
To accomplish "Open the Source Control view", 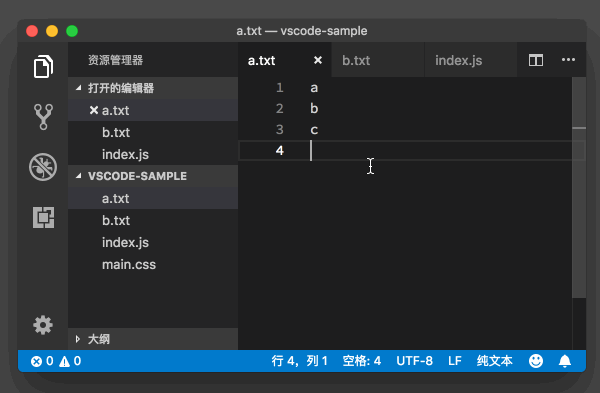I will (x=43, y=117).
